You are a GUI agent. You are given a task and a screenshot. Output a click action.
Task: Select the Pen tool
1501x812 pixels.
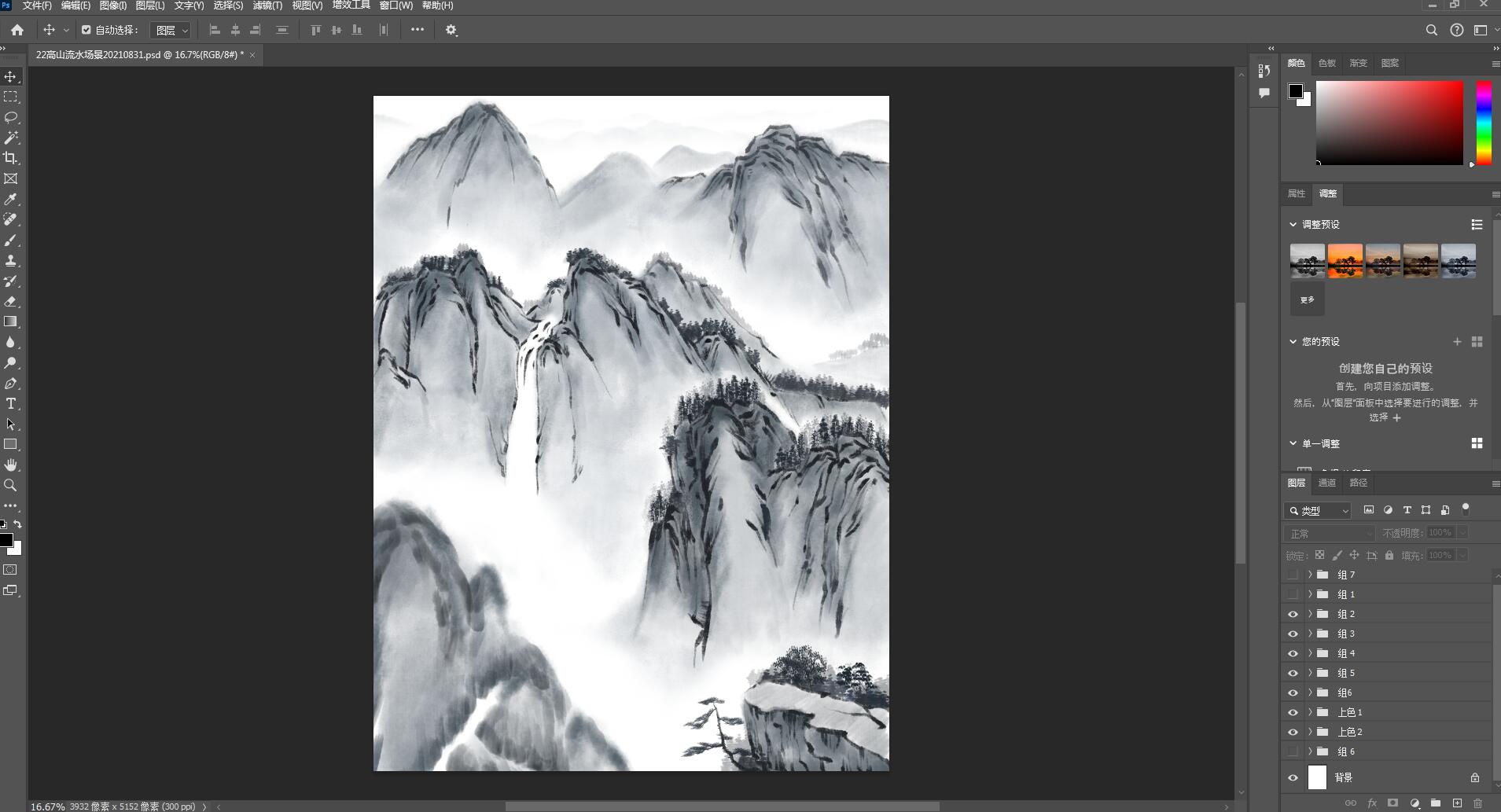[10, 383]
